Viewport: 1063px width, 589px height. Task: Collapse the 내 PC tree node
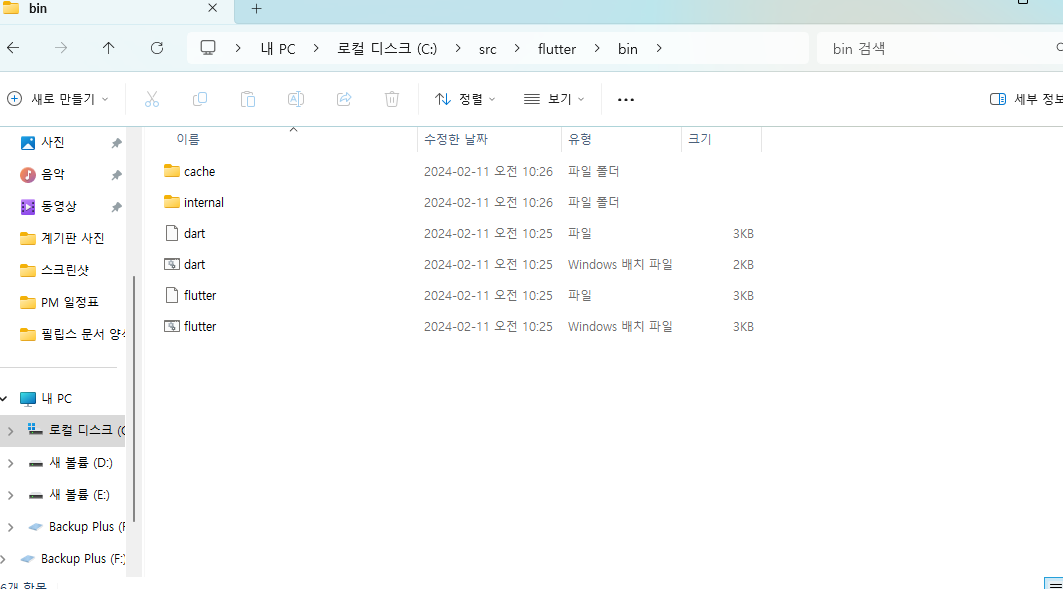[x=4, y=399]
